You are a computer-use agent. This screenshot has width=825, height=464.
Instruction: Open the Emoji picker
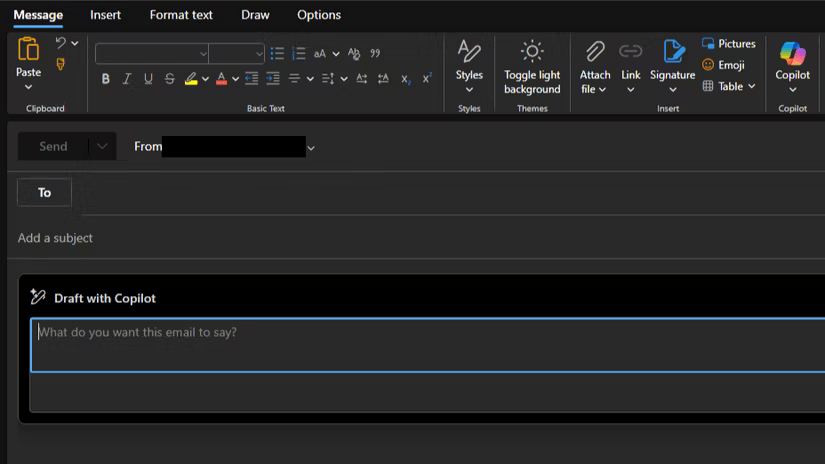click(x=723, y=65)
